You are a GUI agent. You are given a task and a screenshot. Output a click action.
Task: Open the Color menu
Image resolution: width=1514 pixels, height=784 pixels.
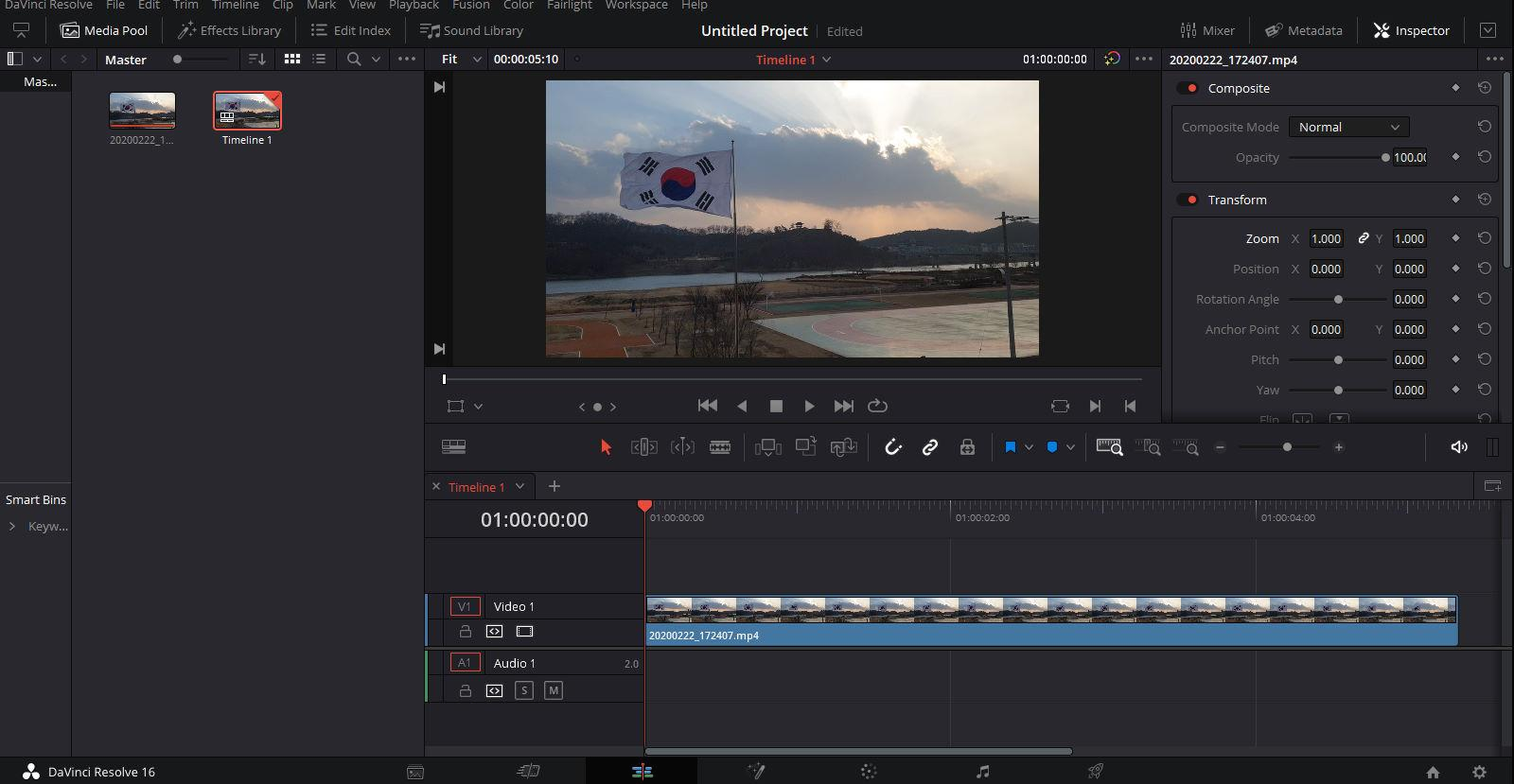518,5
